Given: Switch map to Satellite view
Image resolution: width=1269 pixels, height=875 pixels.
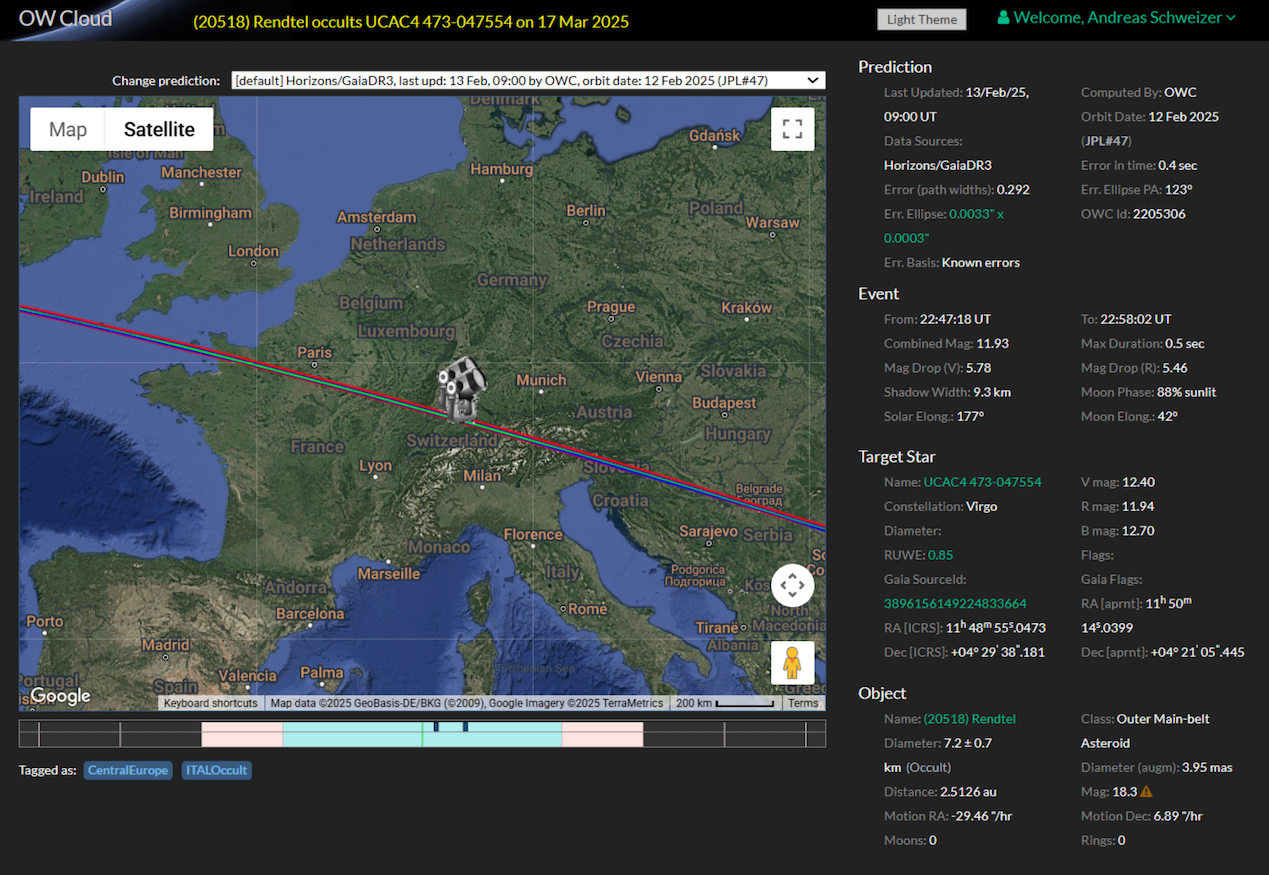Looking at the screenshot, I should [x=159, y=129].
